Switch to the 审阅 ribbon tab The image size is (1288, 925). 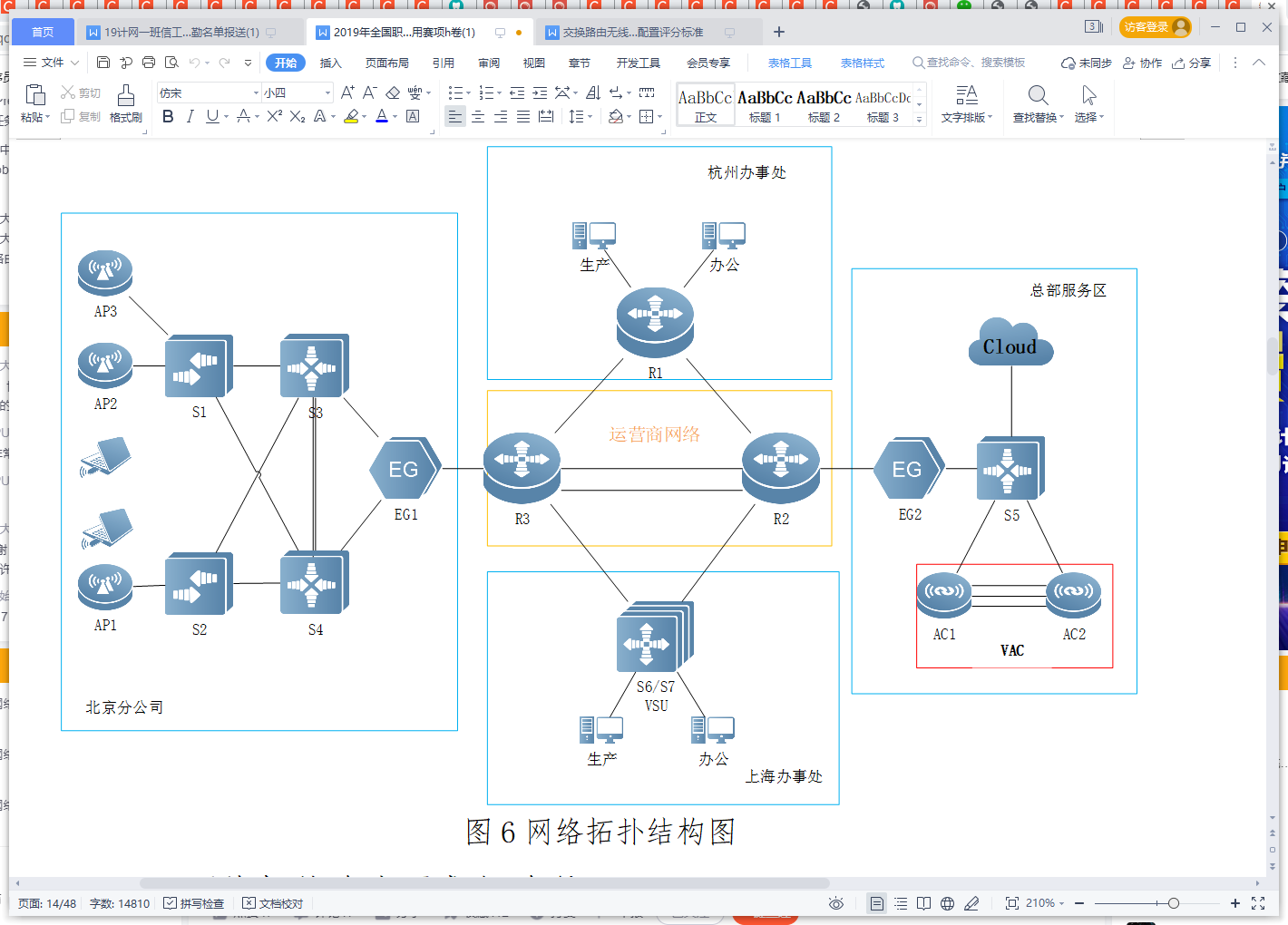point(489,63)
